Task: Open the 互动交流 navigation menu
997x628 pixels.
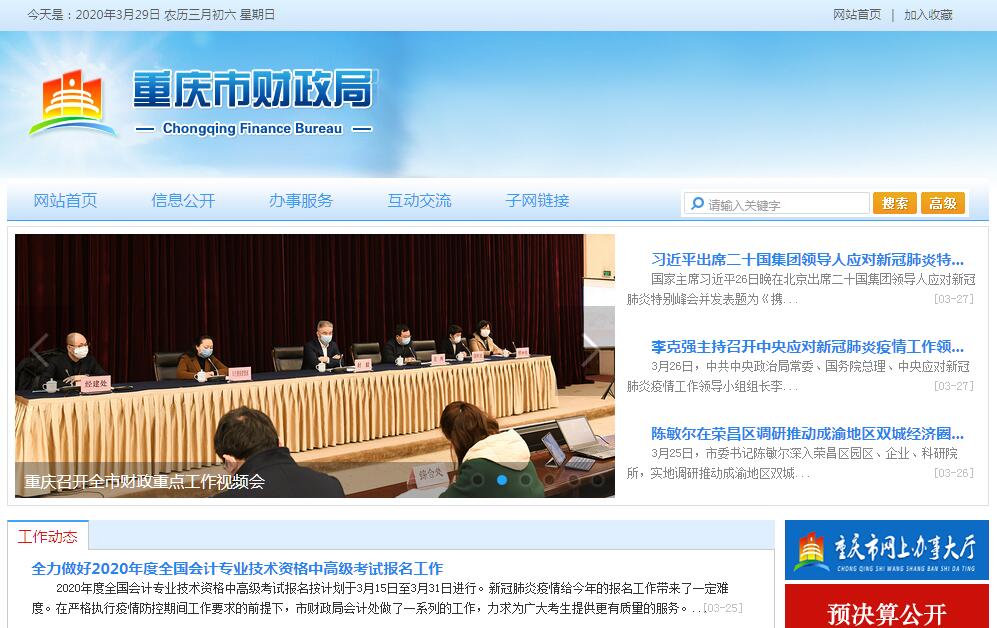Action: pos(419,201)
